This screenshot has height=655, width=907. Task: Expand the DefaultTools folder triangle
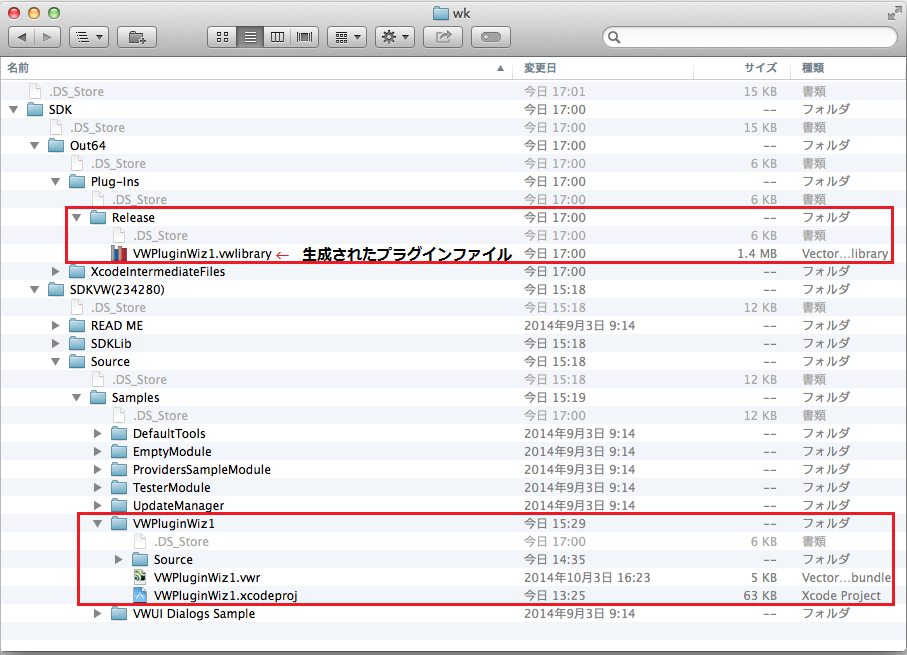tap(98, 434)
